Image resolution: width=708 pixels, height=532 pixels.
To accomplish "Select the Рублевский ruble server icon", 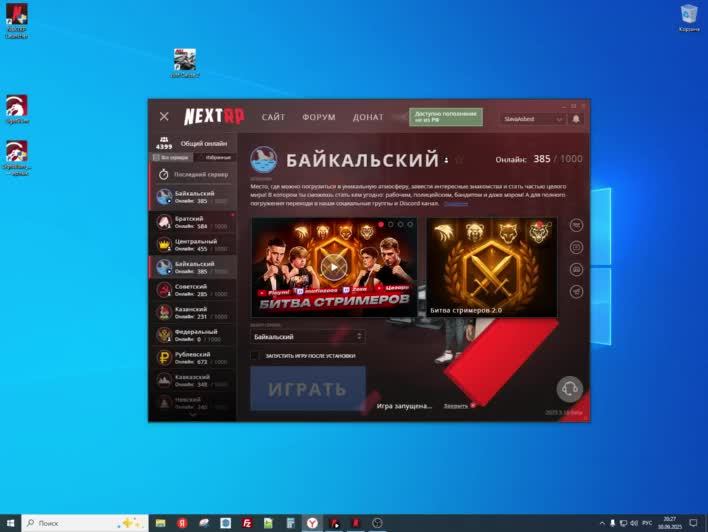I will pyautogui.click(x=164, y=357).
